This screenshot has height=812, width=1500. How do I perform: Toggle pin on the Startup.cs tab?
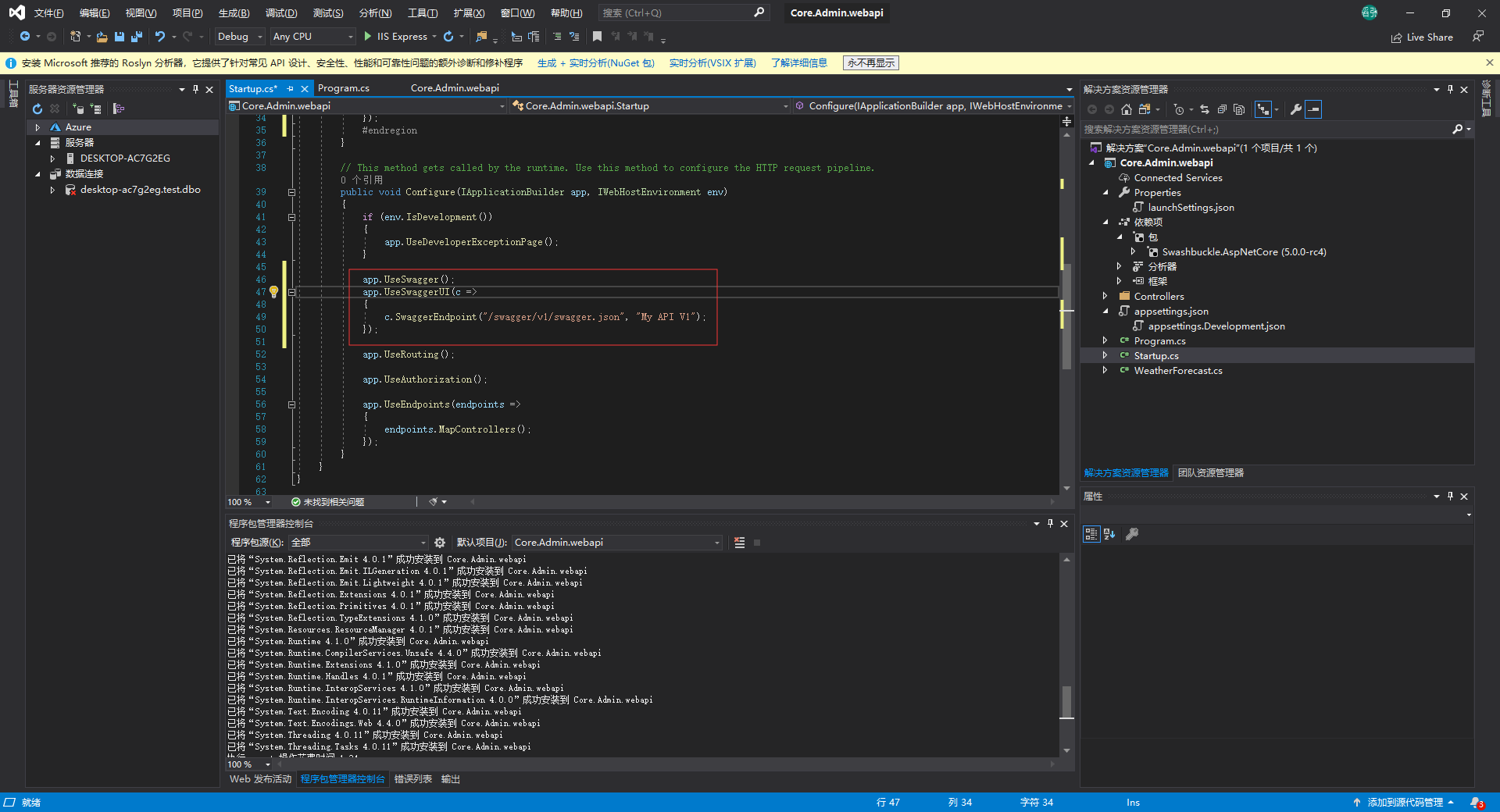pyautogui.click(x=291, y=89)
